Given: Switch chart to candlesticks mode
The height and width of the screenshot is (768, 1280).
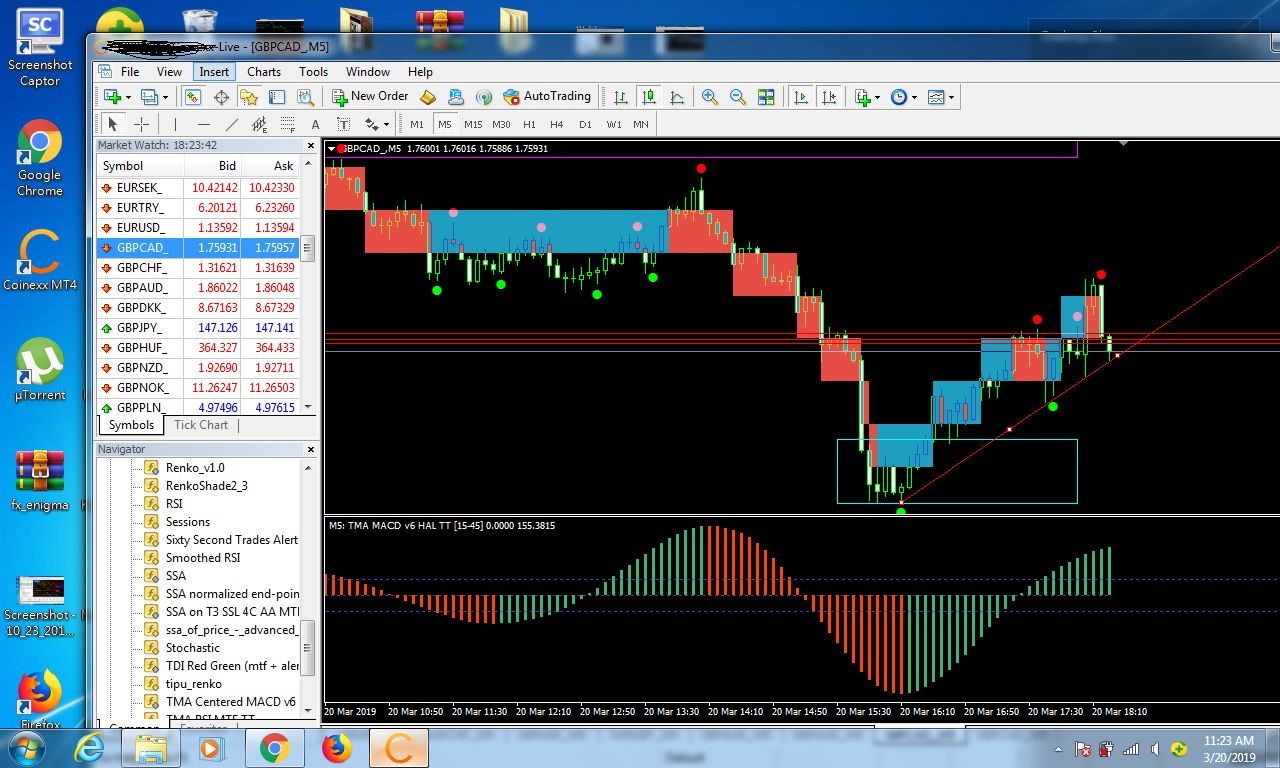Looking at the screenshot, I should (x=649, y=97).
